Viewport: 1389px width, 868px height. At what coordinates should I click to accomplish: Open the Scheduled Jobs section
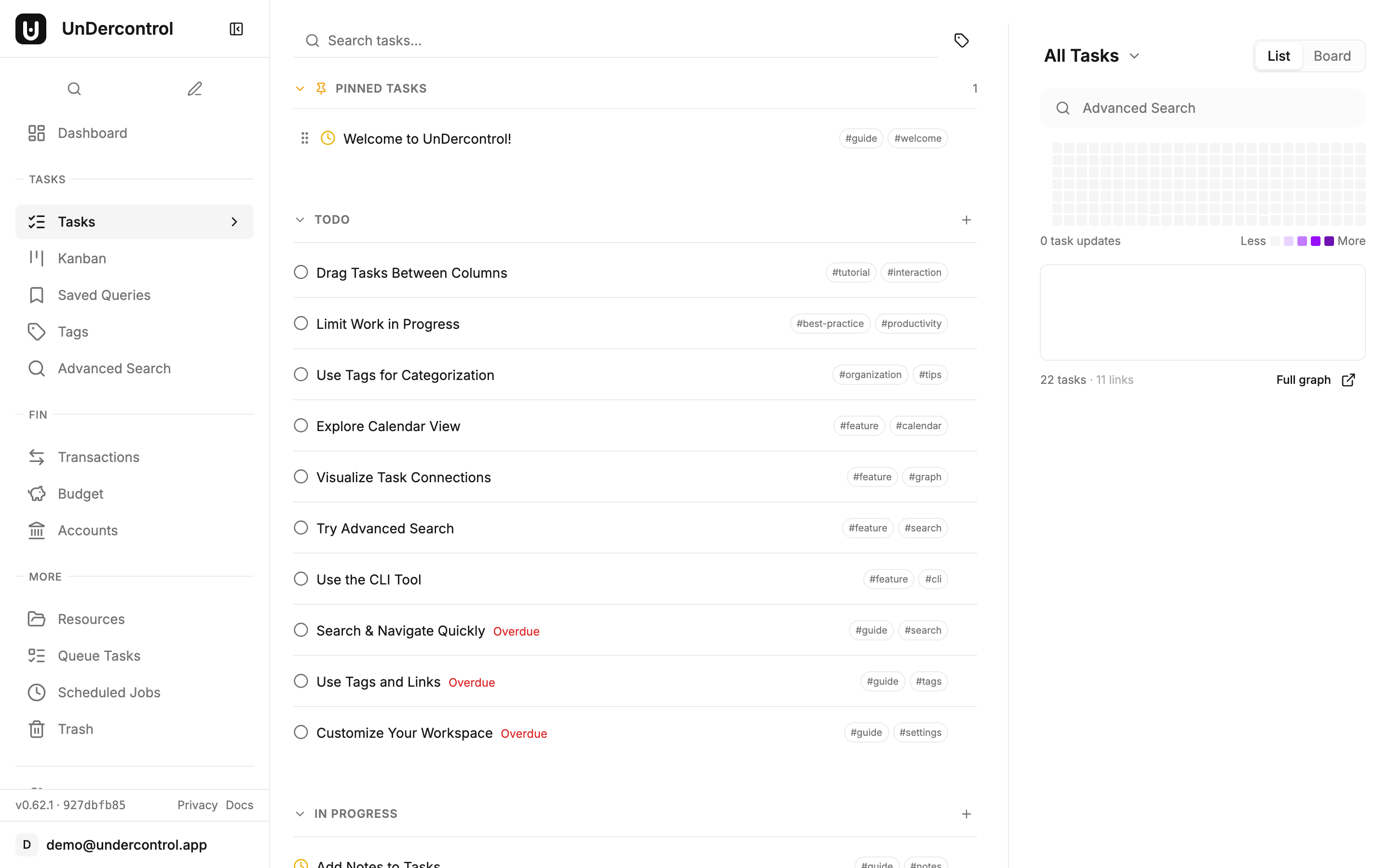109,692
